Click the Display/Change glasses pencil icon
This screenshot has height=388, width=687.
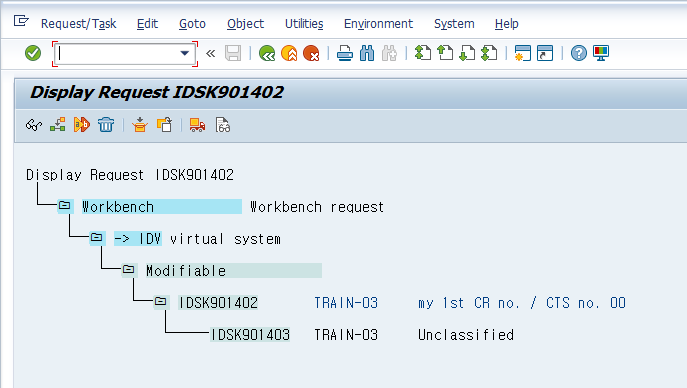(34, 125)
